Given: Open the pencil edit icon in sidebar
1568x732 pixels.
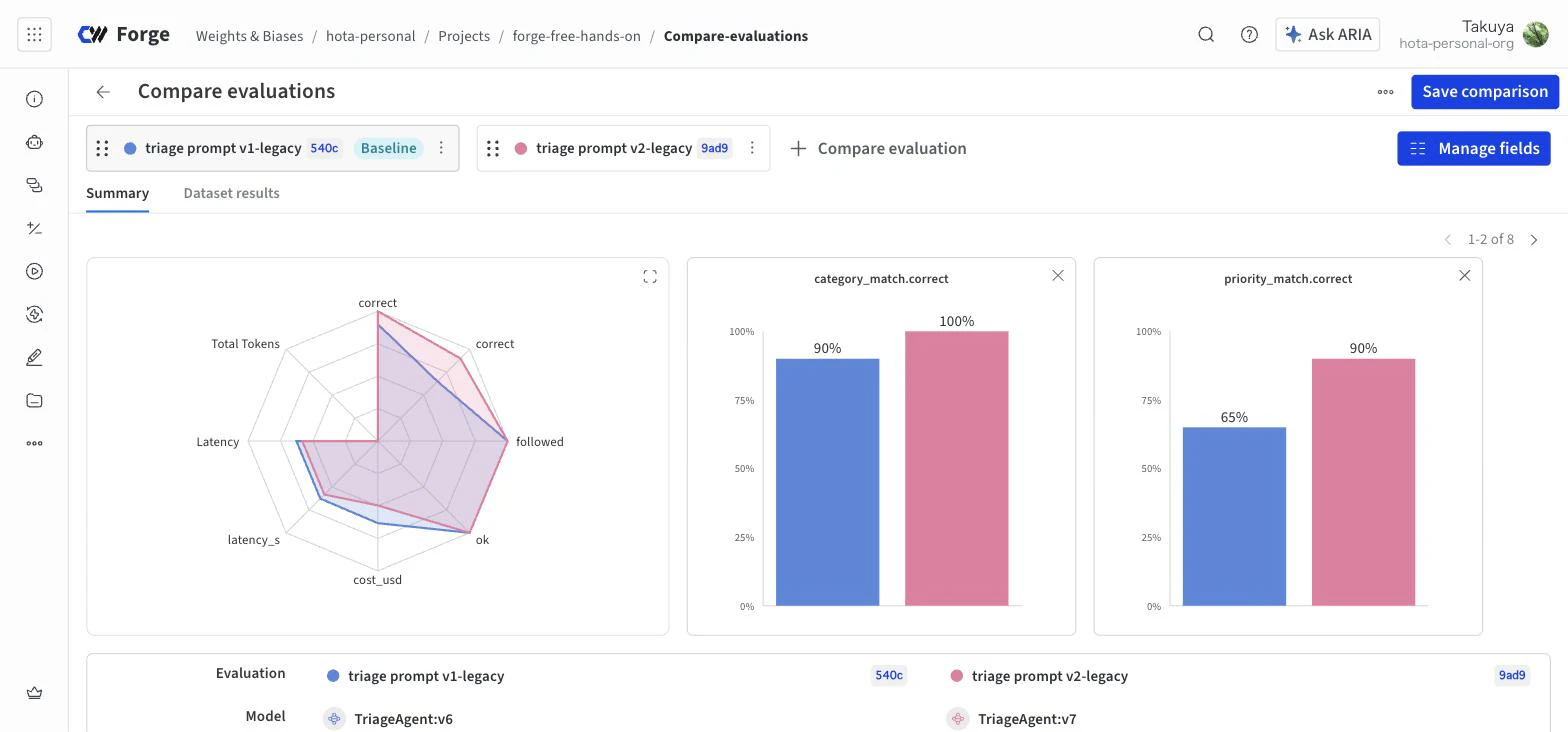Looking at the screenshot, I should [x=34, y=357].
